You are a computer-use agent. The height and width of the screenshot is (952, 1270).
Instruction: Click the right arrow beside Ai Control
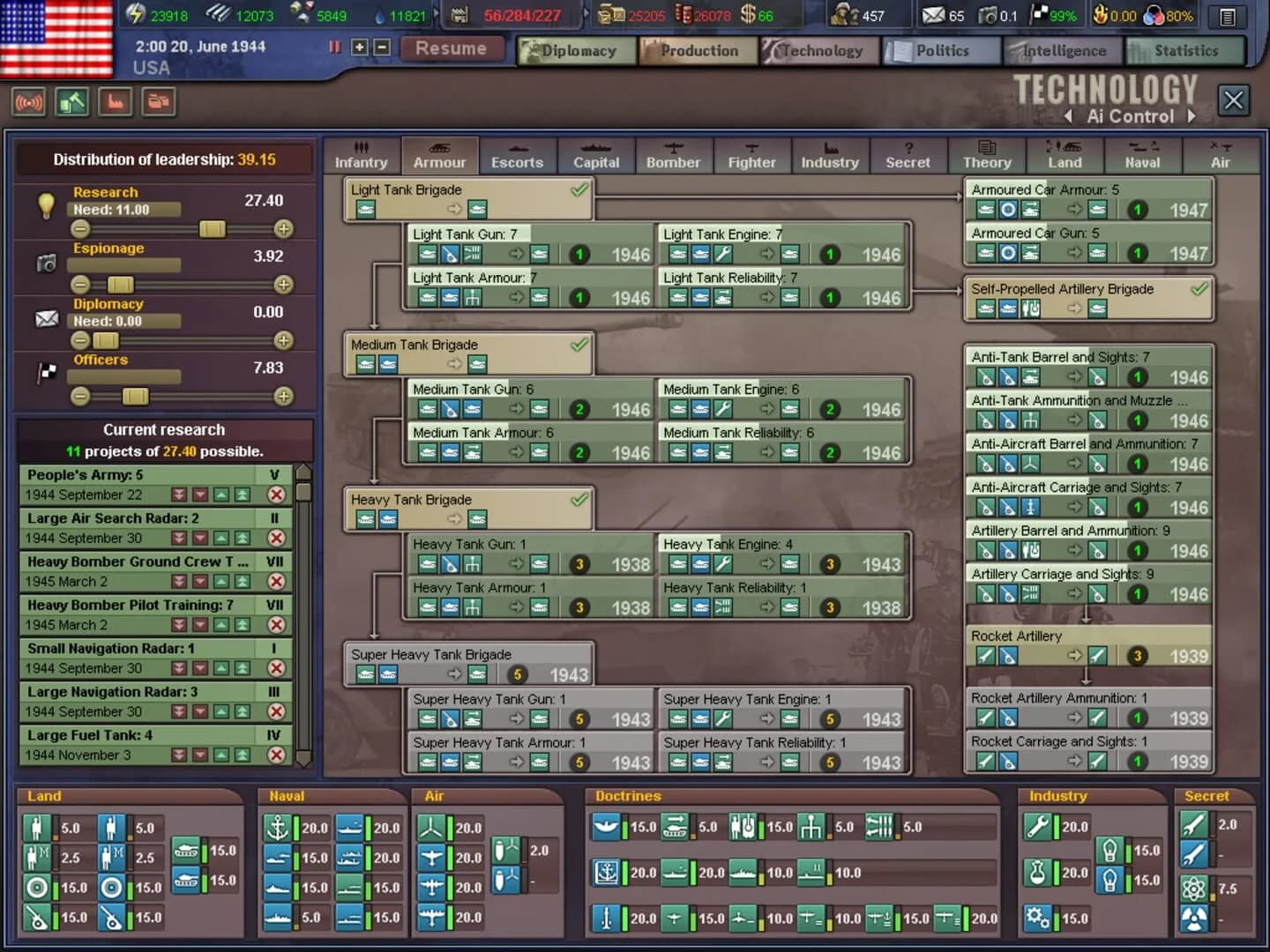1192,116
